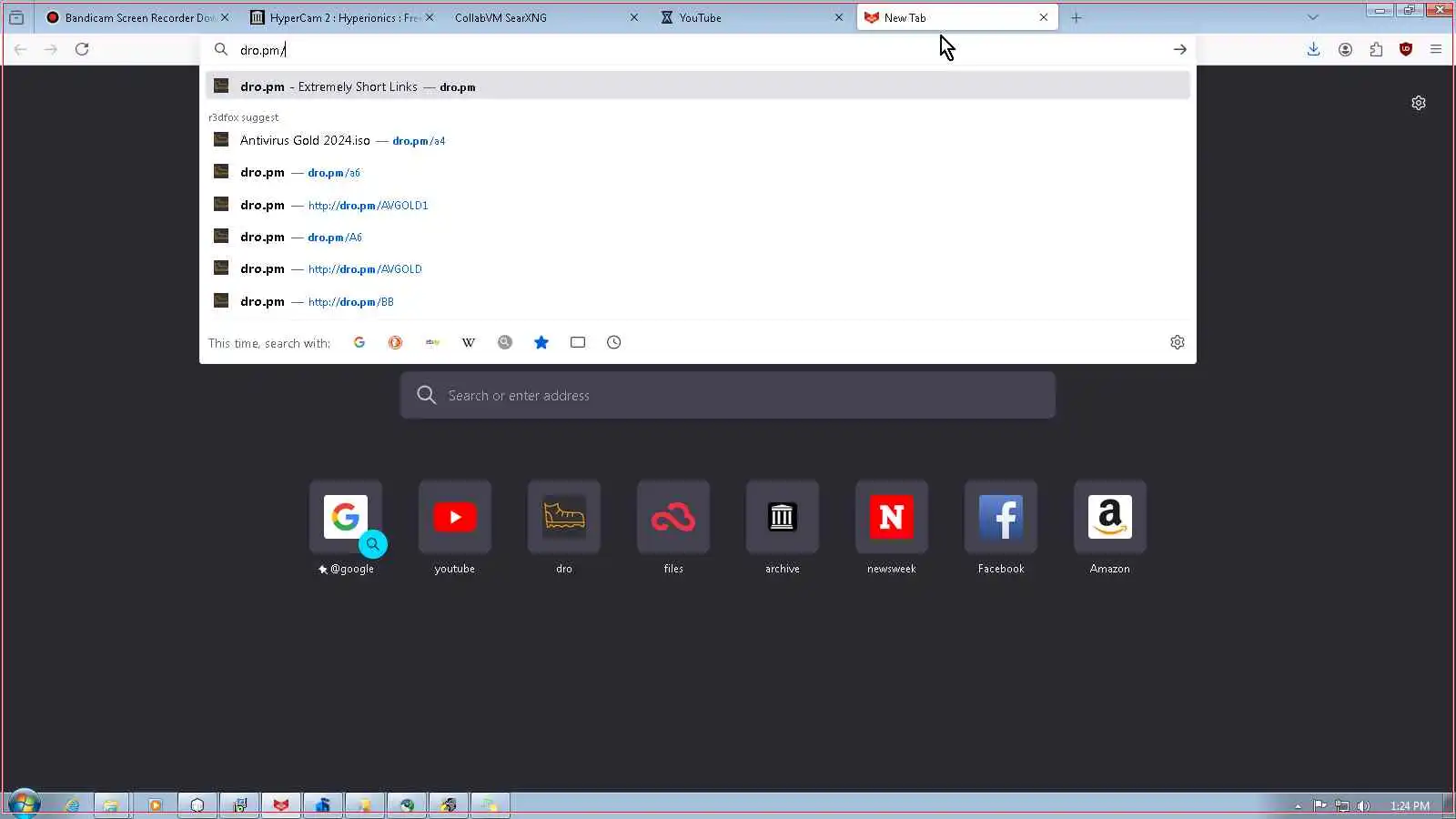This screenshot has height=819, width=1456.
Task: Open the hamburger application menu
Action: point(1436,50)
